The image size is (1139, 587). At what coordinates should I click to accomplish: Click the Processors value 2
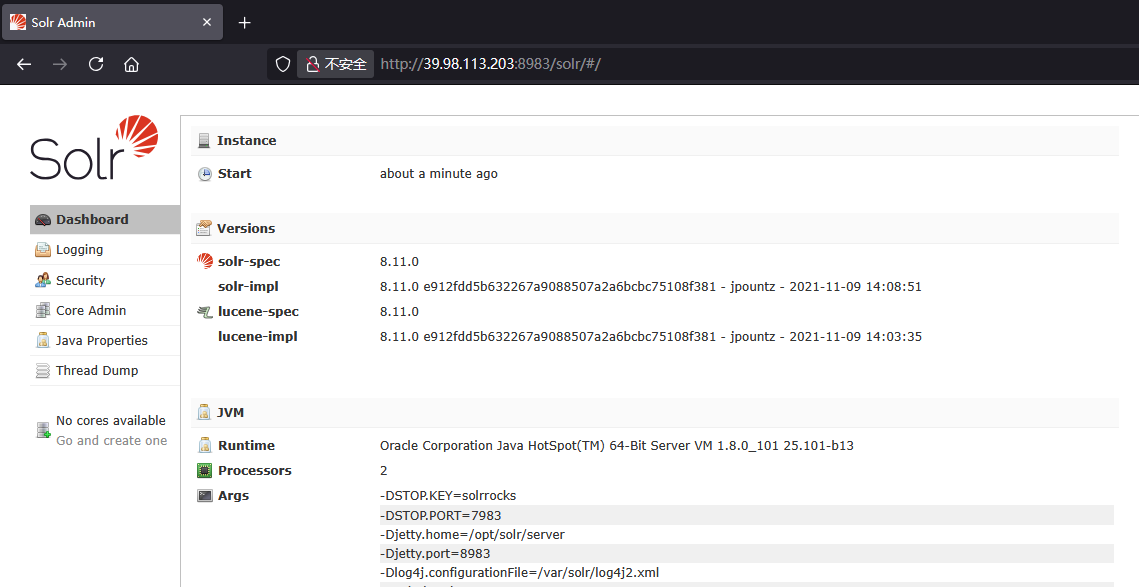tap(384, 471)
